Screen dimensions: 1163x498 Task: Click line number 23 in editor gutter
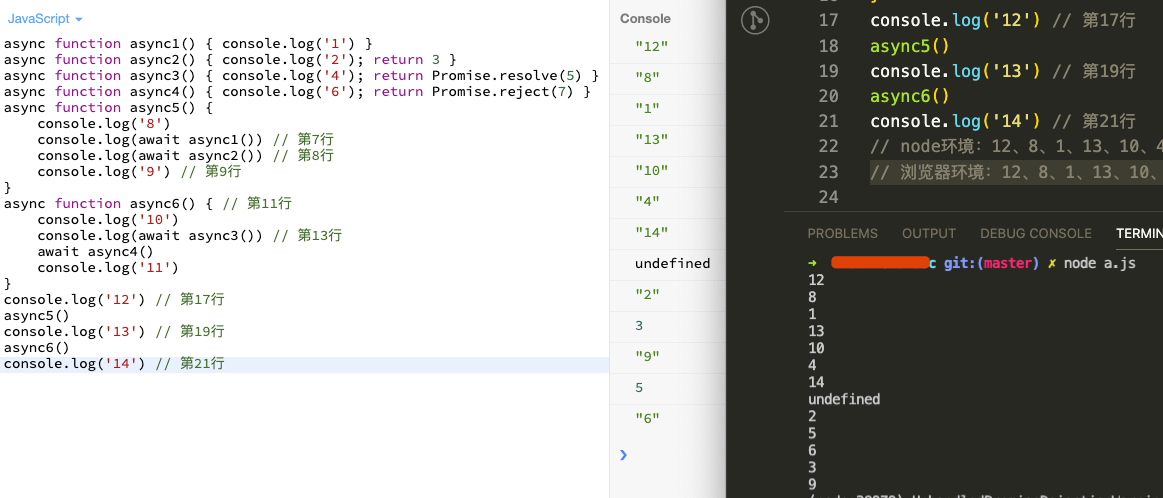pyautogui.click(x=828, y=172)
